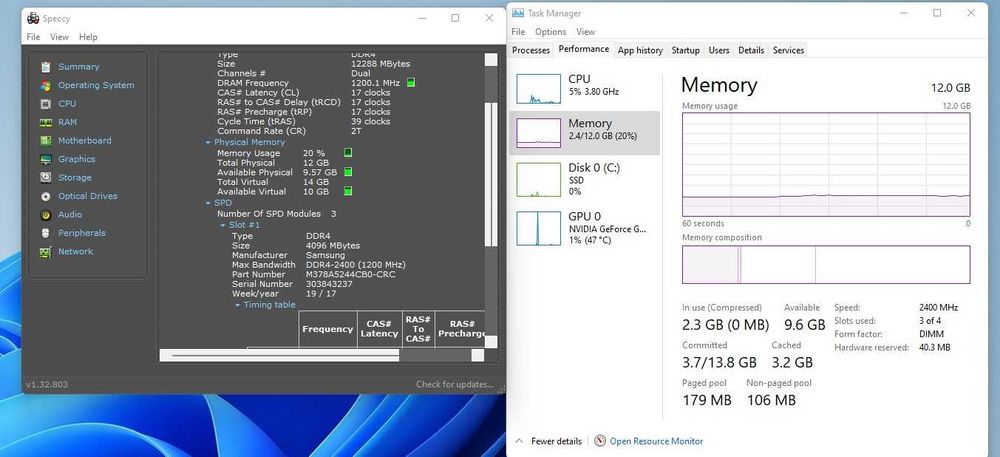Click the Max Bandwidth DDR4-2400 value
Viewport: 1000px width, 457px height.
click(x=355, y=265)
